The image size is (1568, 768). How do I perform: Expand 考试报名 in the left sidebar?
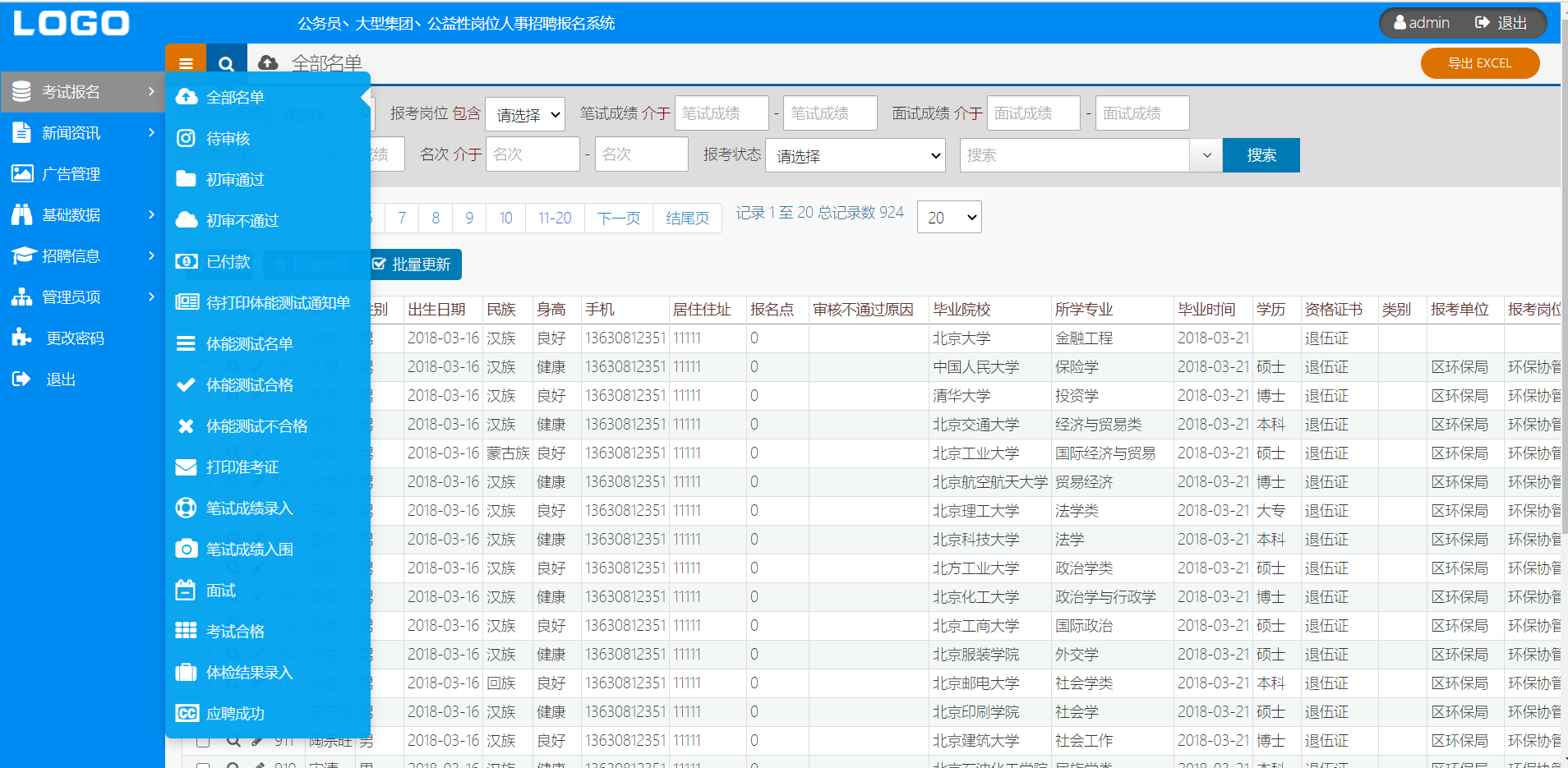pyautogui.click(x=81, y=92)
